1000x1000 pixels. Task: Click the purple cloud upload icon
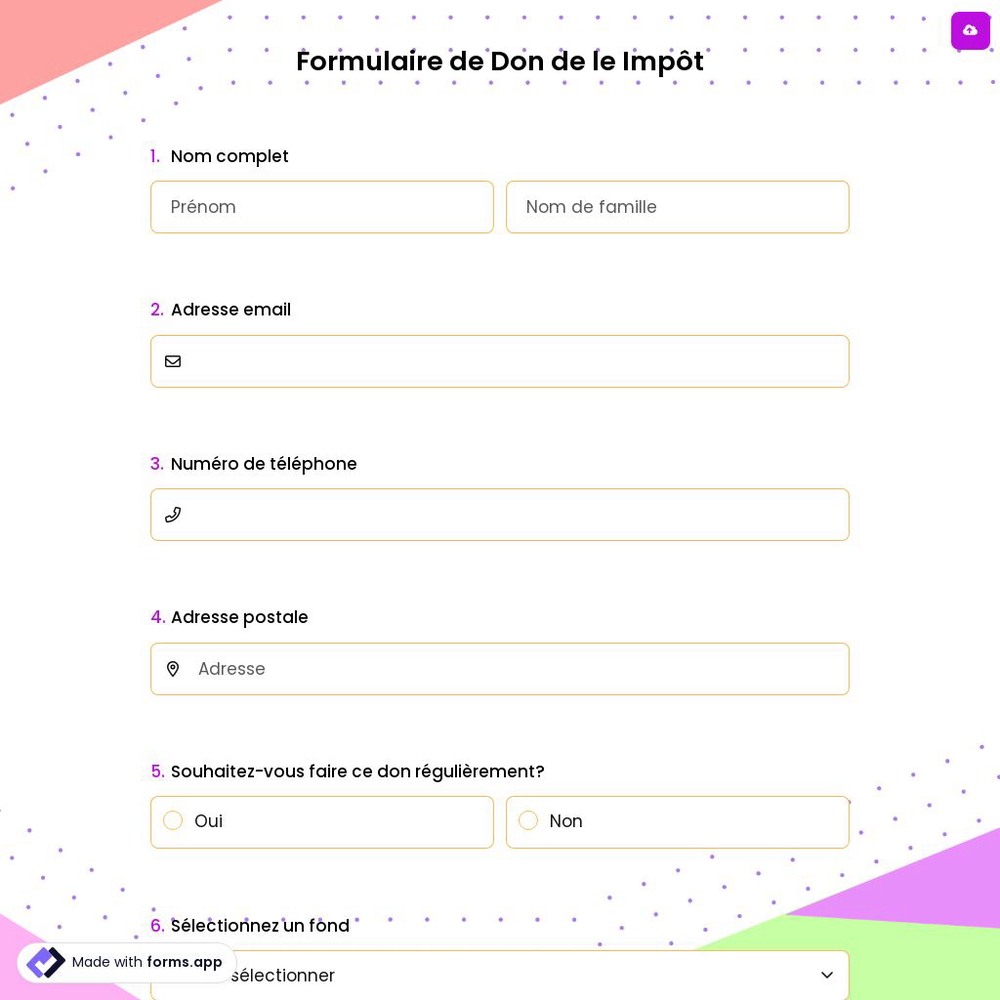tap(970, 30)
